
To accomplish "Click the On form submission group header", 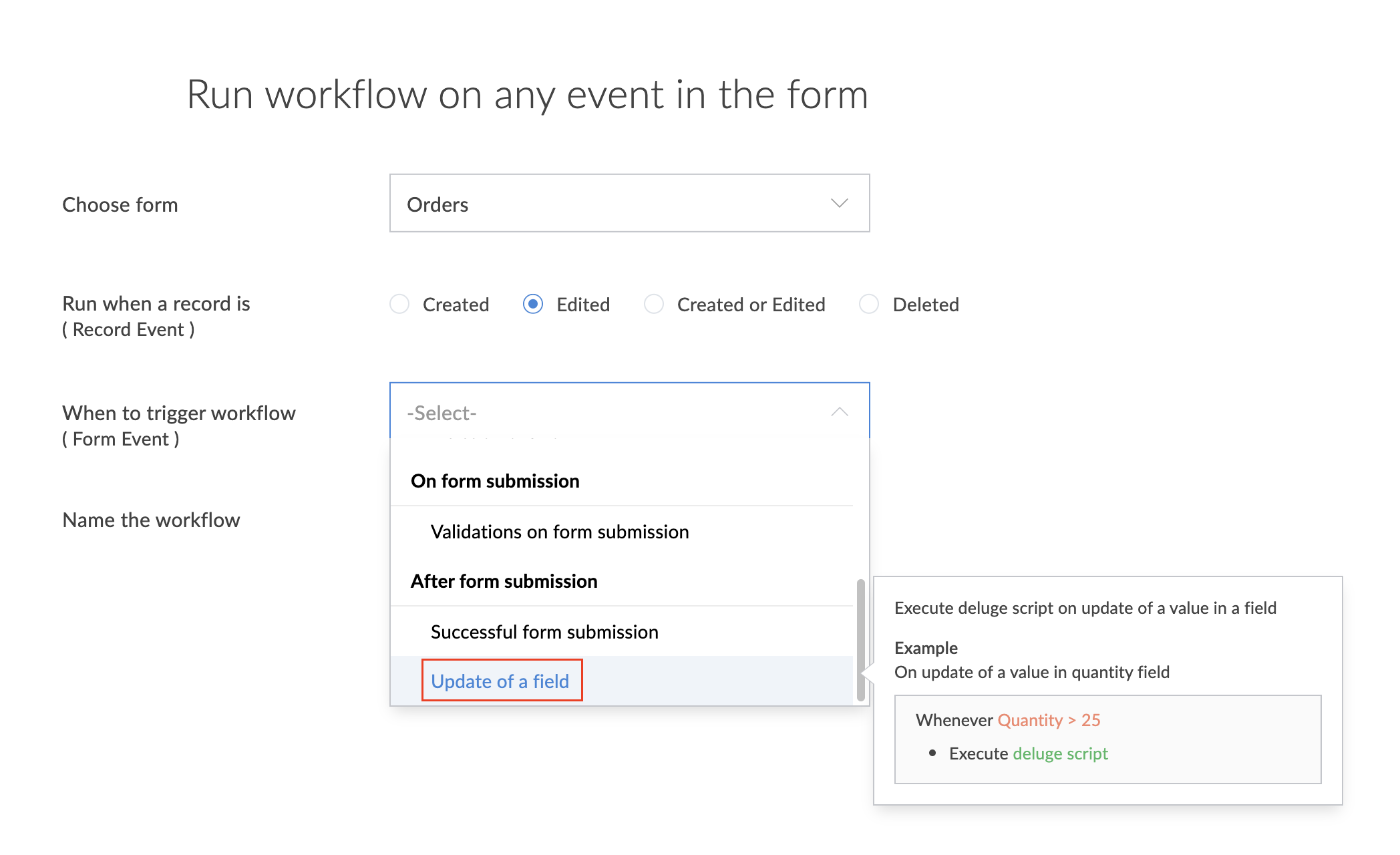I will click(x=495, y=481).
